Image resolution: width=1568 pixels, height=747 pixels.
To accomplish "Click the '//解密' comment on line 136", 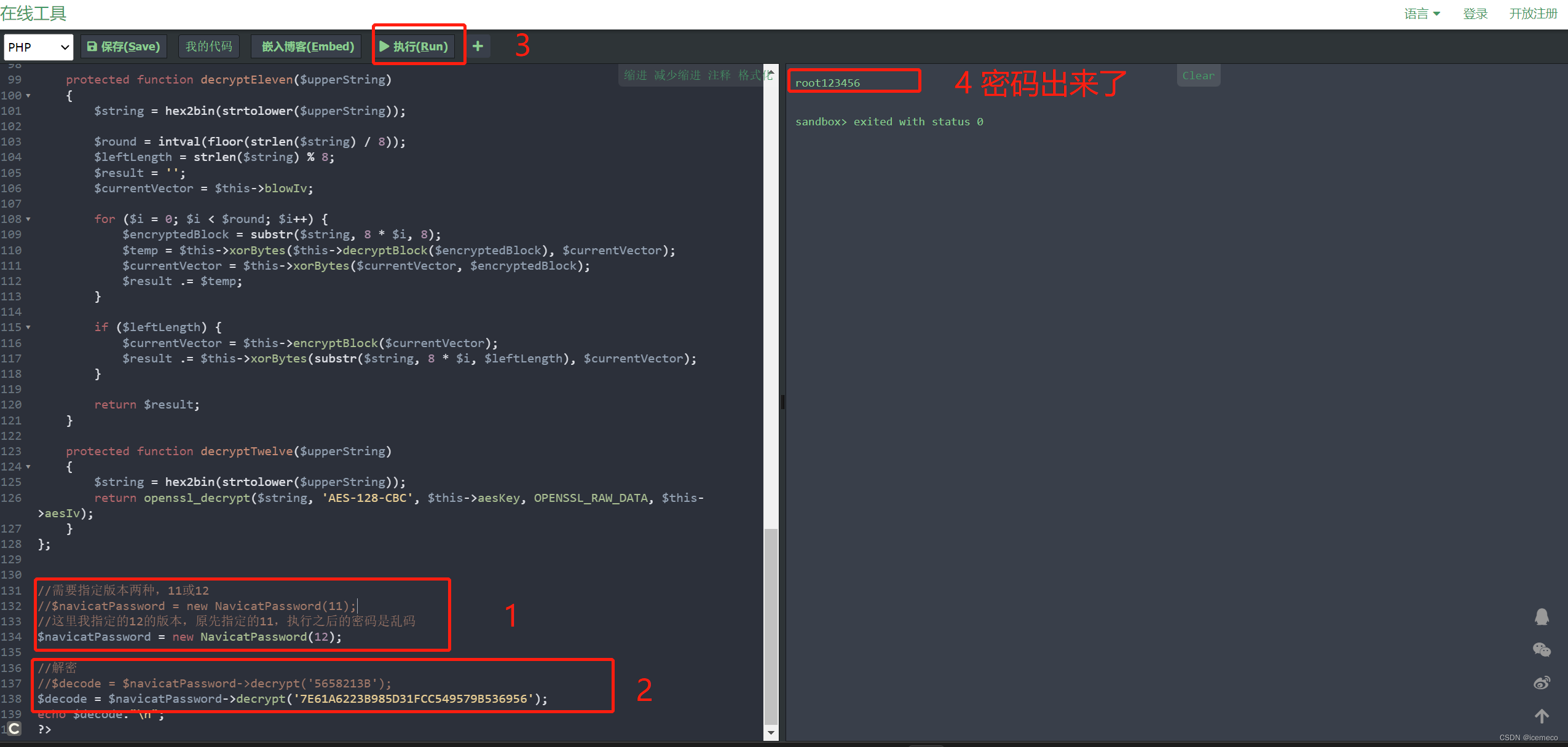I will click(x=57, y=668).
